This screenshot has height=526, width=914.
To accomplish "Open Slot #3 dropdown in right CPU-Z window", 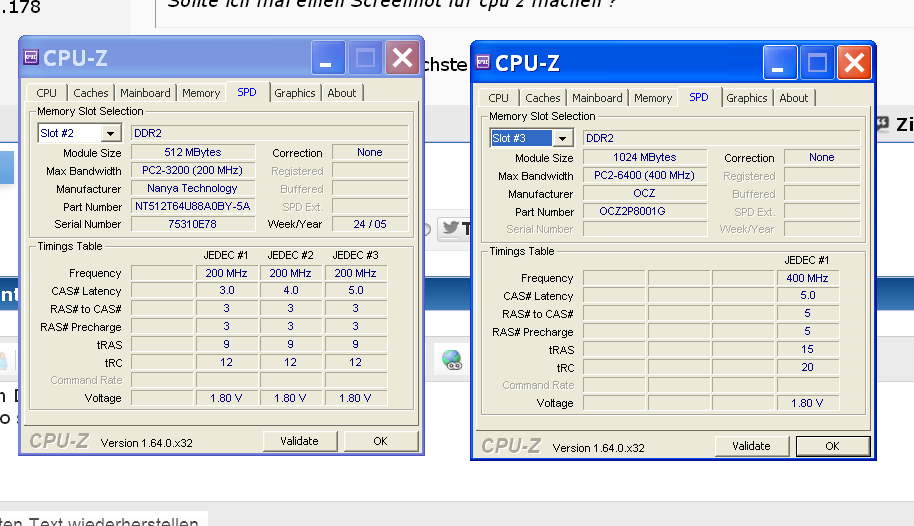I will [x=562, y=138].
